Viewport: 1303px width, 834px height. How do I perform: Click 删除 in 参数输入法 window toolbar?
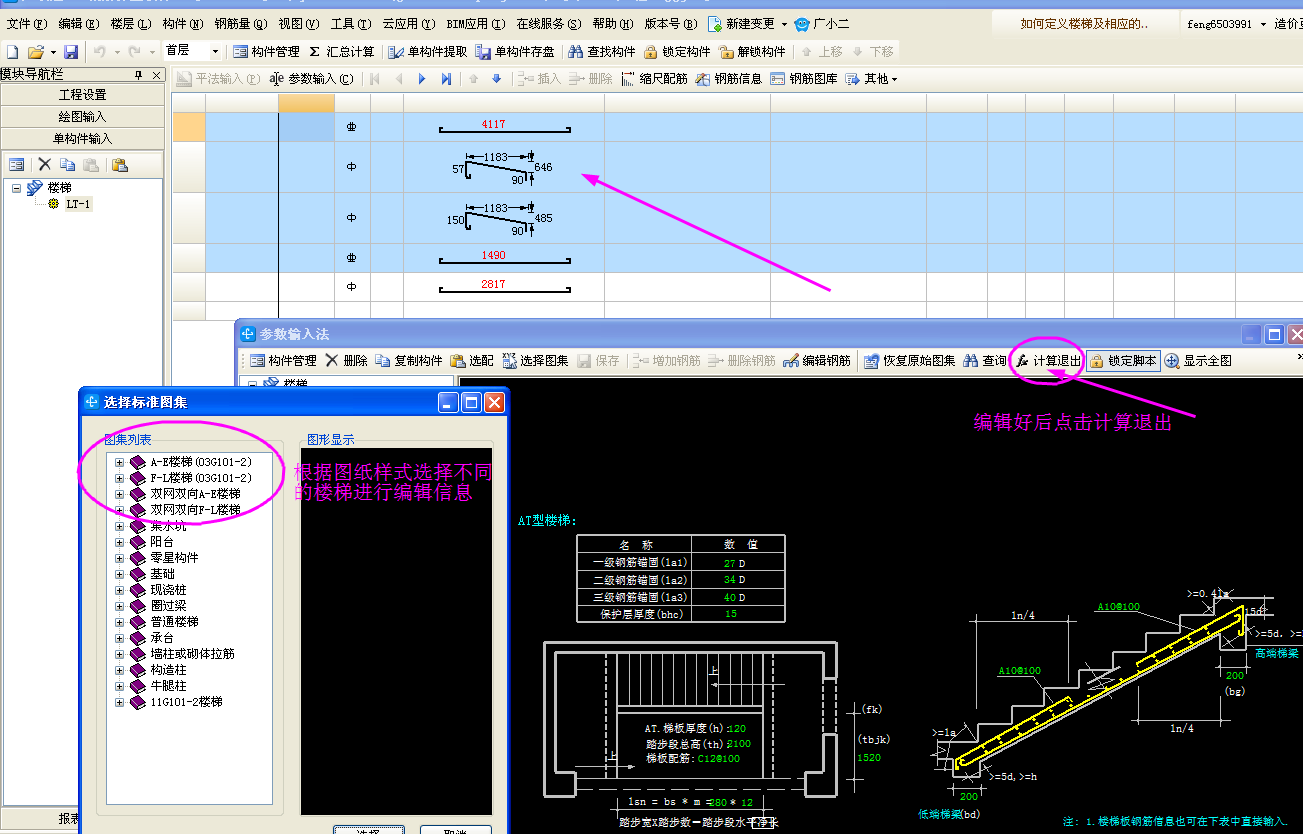346,361
